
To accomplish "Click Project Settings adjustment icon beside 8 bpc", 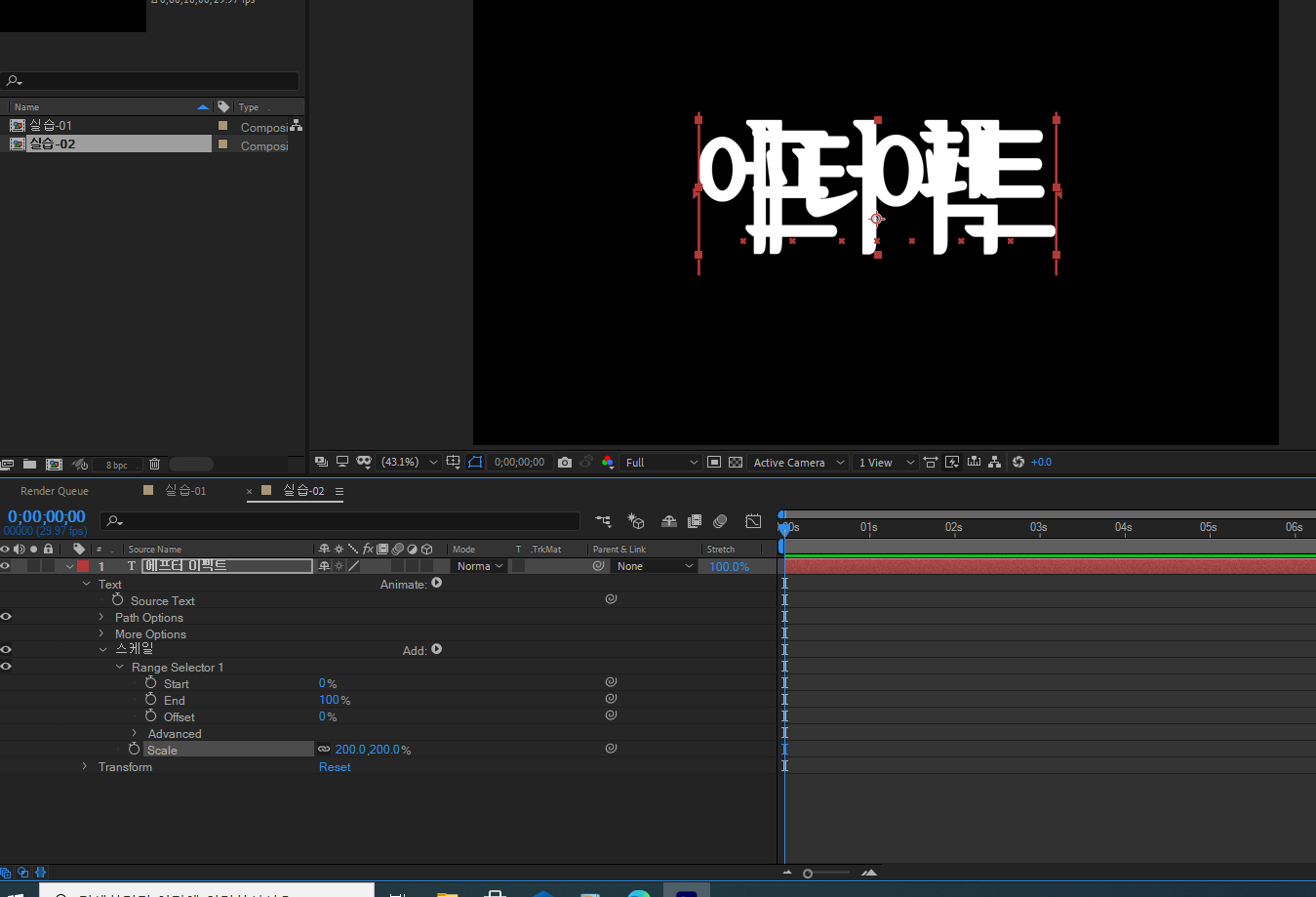I will pyautogui.click(x=81, y=465).
